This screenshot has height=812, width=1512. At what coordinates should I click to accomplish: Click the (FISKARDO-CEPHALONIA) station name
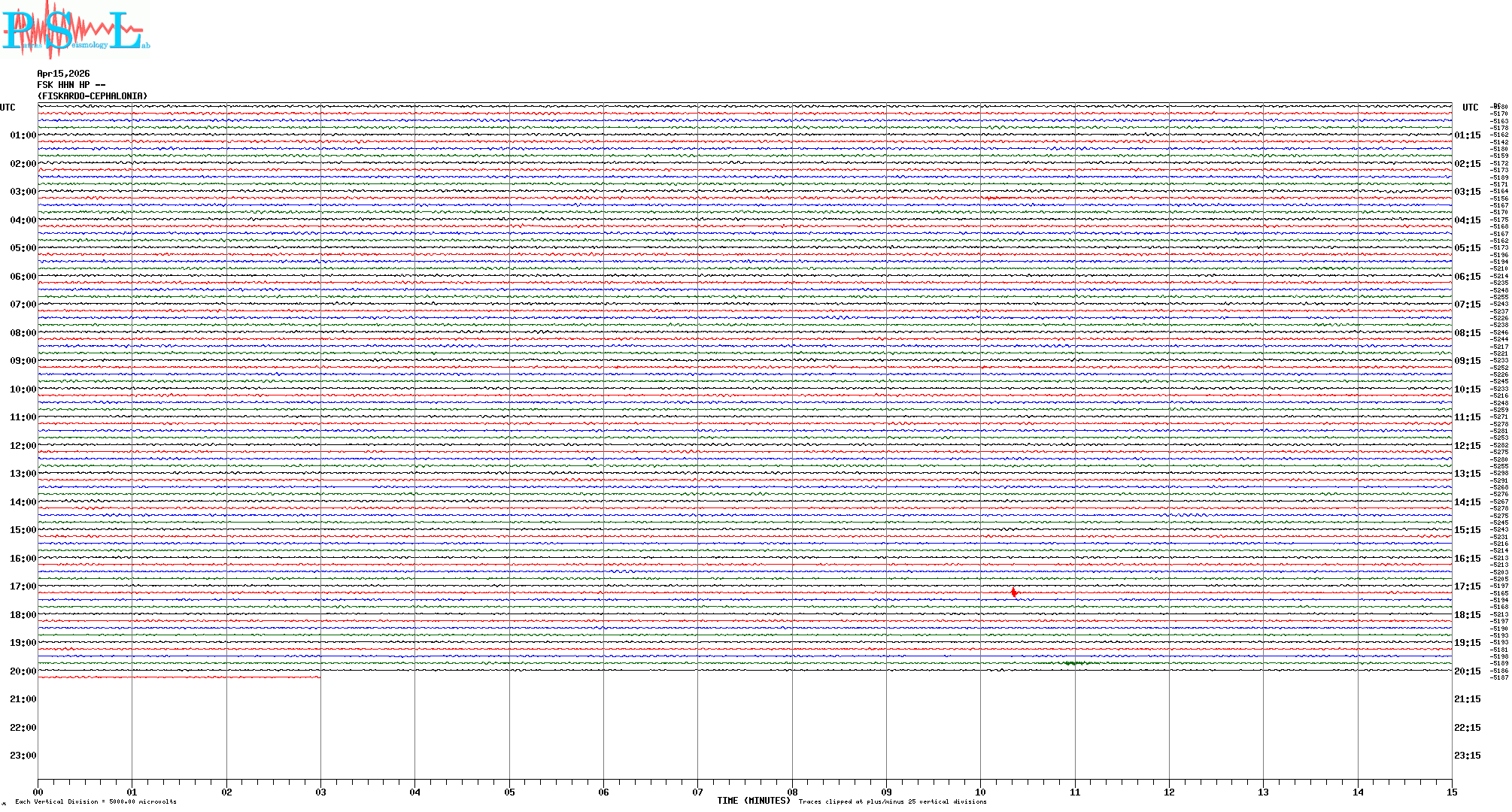tap(93, 96)
